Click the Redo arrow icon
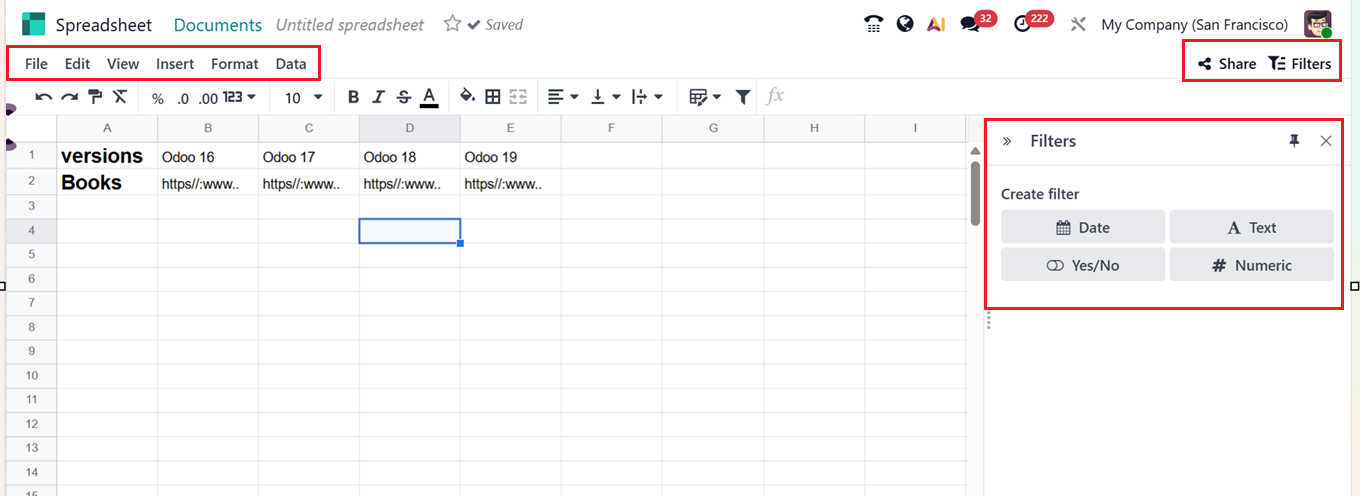Viewport: 1360px width, 496px height. [69, 97]
